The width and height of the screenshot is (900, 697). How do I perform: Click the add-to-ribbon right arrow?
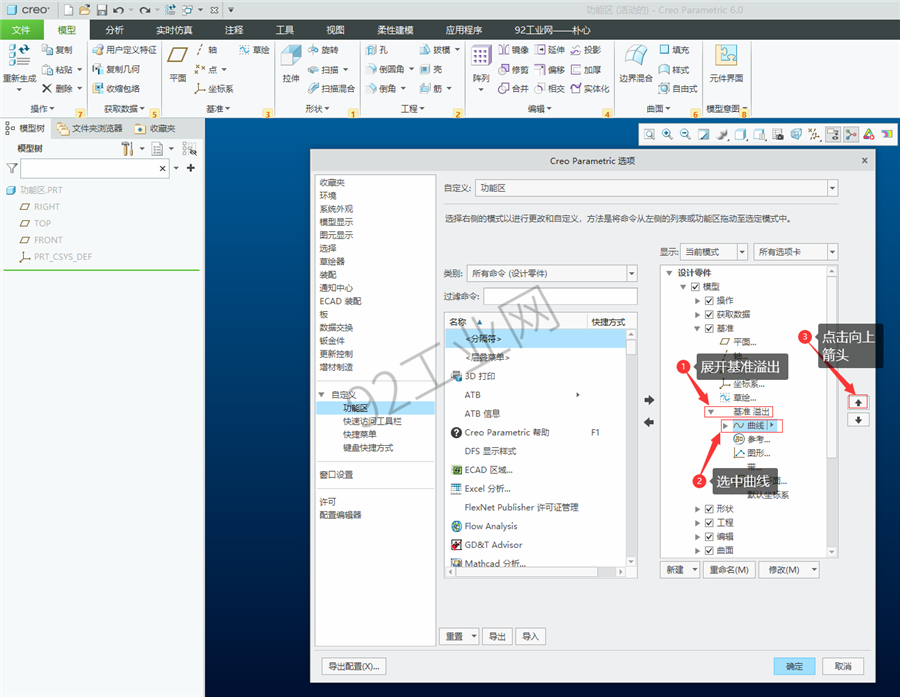click(649, 400)
